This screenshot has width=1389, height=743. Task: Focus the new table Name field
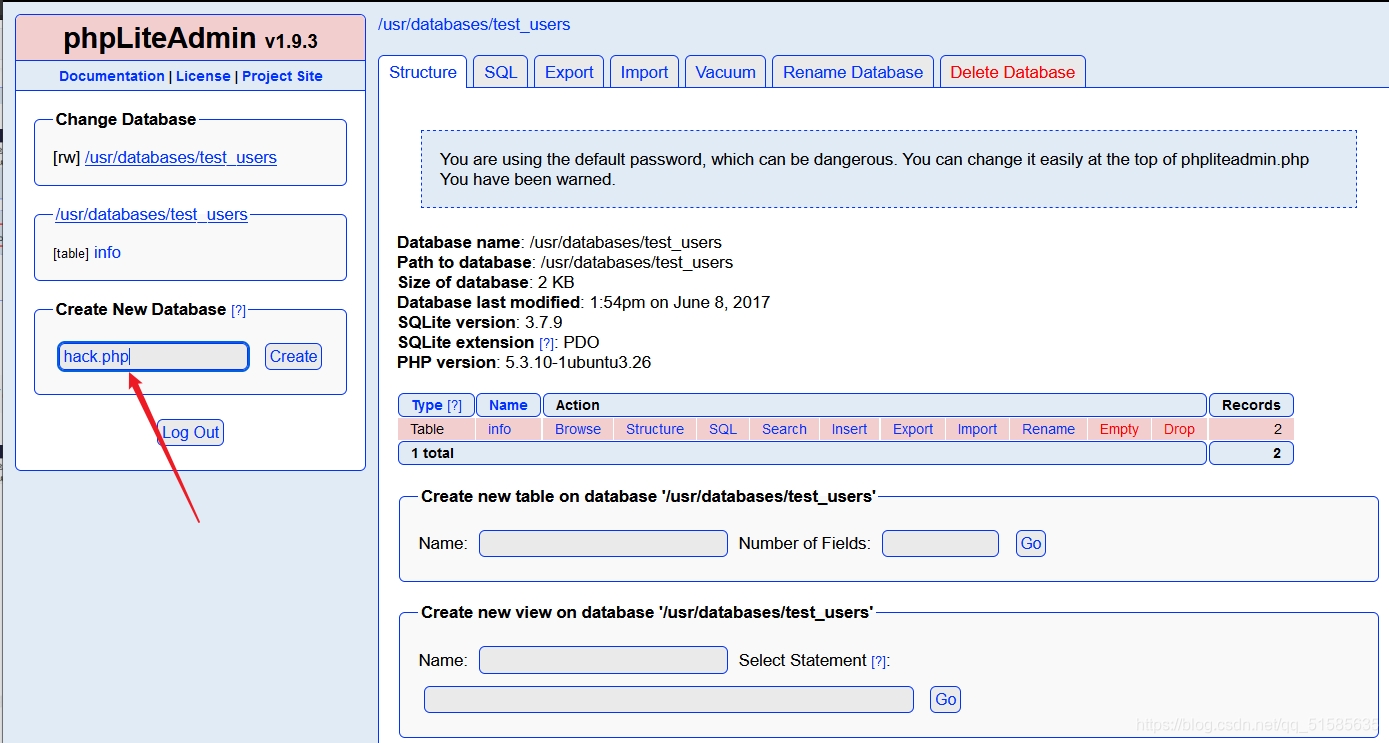pos(603,544)
